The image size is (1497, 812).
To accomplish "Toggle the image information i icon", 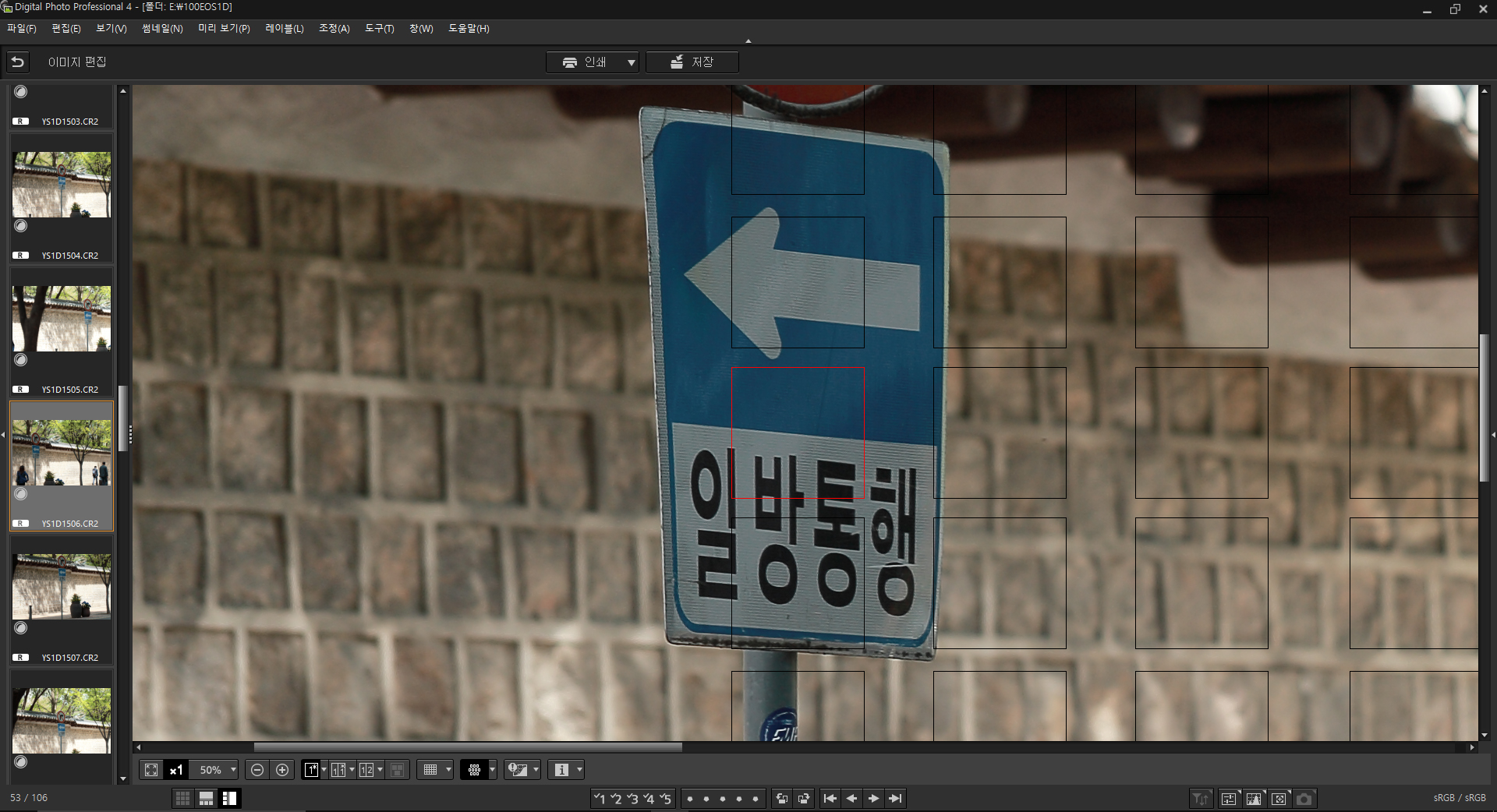I will pos(561,770).
